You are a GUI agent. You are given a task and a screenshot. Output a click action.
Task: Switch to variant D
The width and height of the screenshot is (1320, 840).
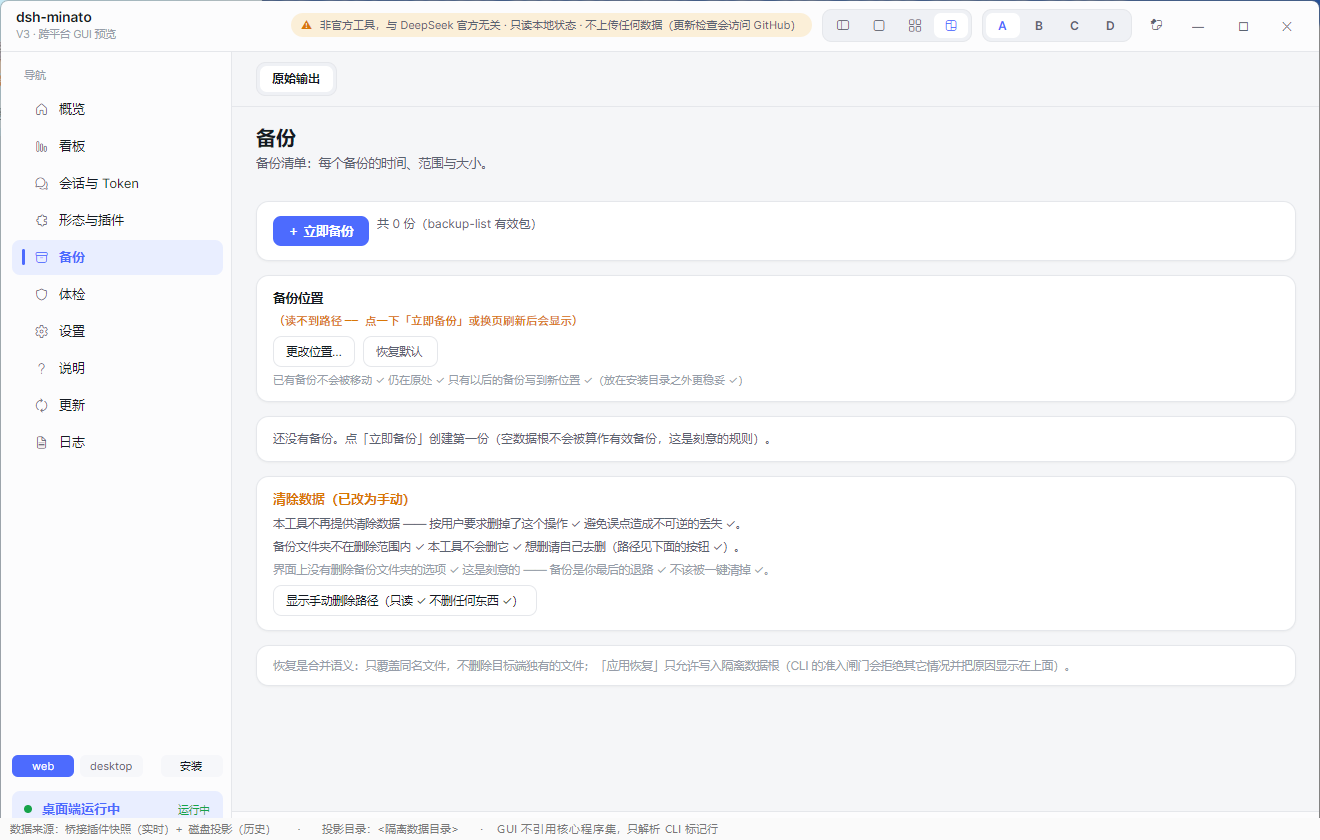tap(1111, 26)
